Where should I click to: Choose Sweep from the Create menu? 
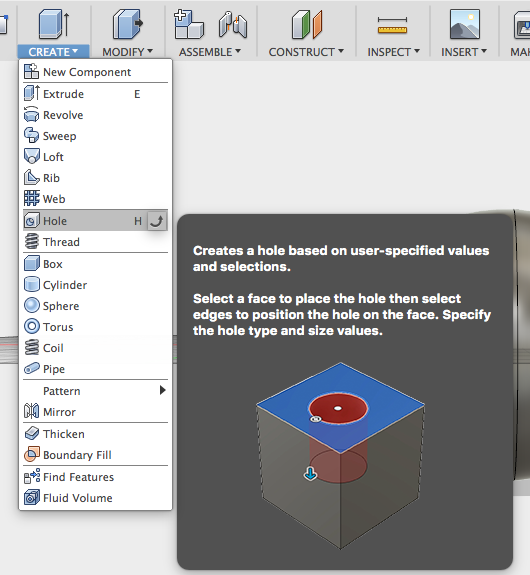tap(95, 136)
